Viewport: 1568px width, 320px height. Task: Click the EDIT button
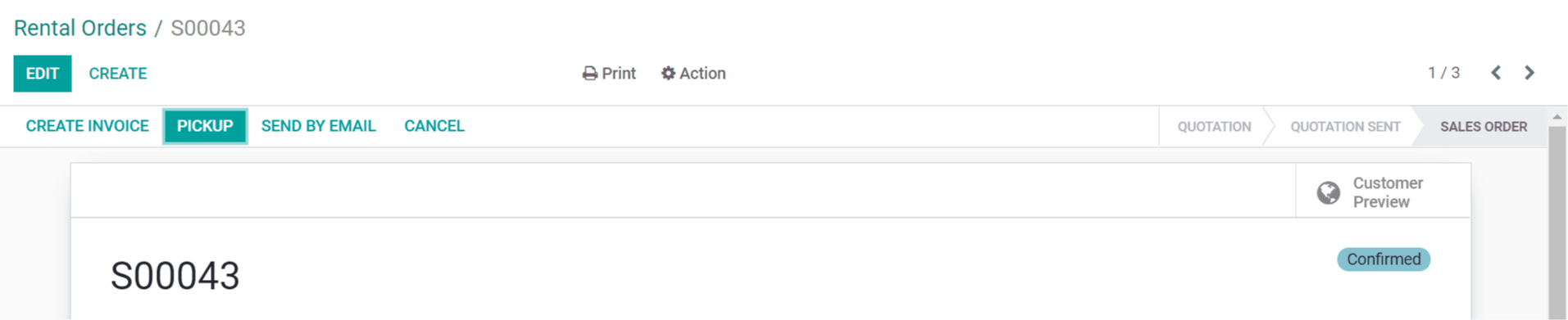pos(43,74)
